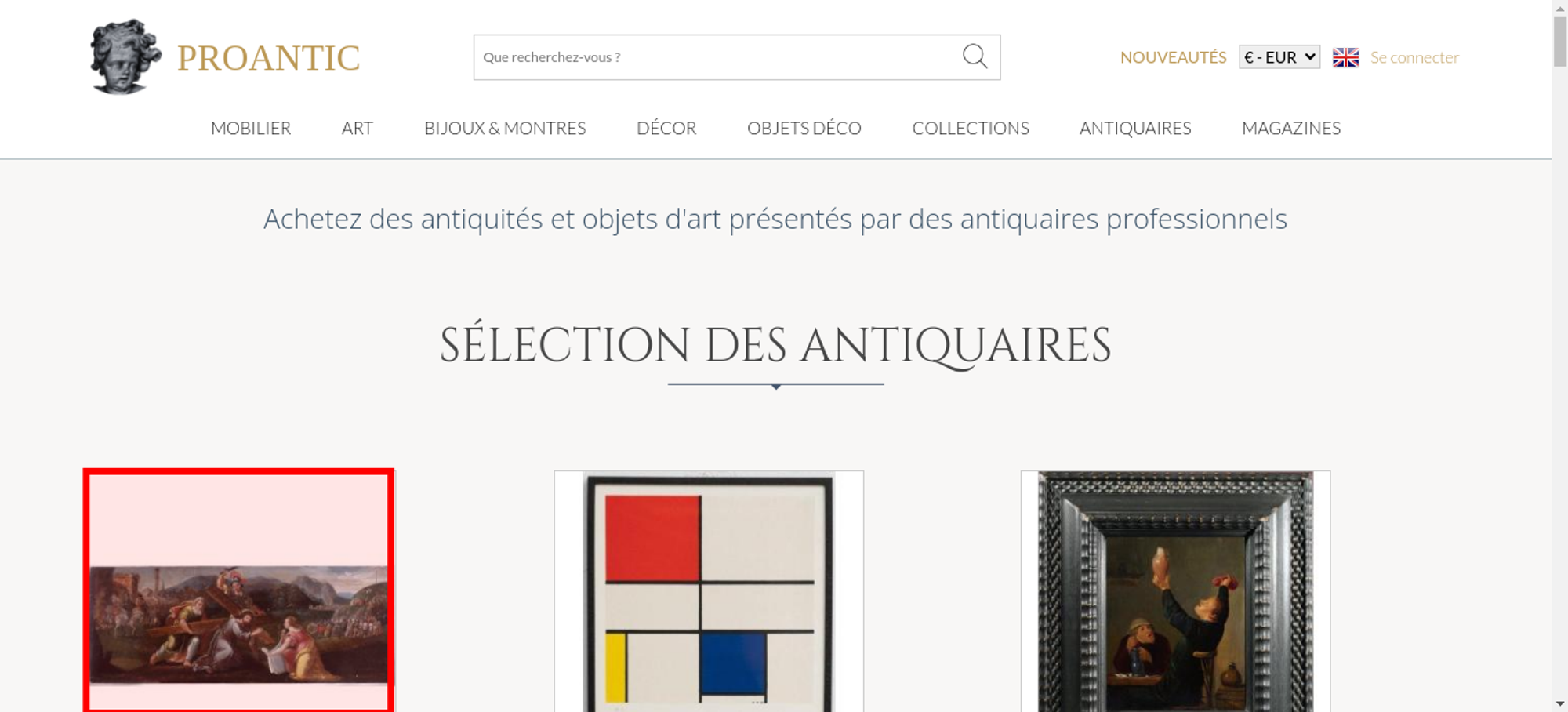
Task: Open the € - EUR currency dropdown
Action: (x=1279, y=57)
